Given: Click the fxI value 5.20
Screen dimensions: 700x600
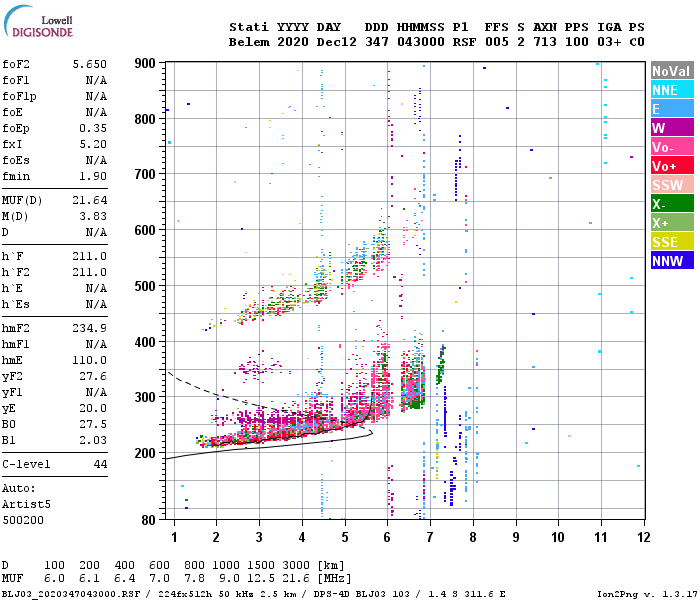Looking at the screenshot, I should [x=93, y=145].
